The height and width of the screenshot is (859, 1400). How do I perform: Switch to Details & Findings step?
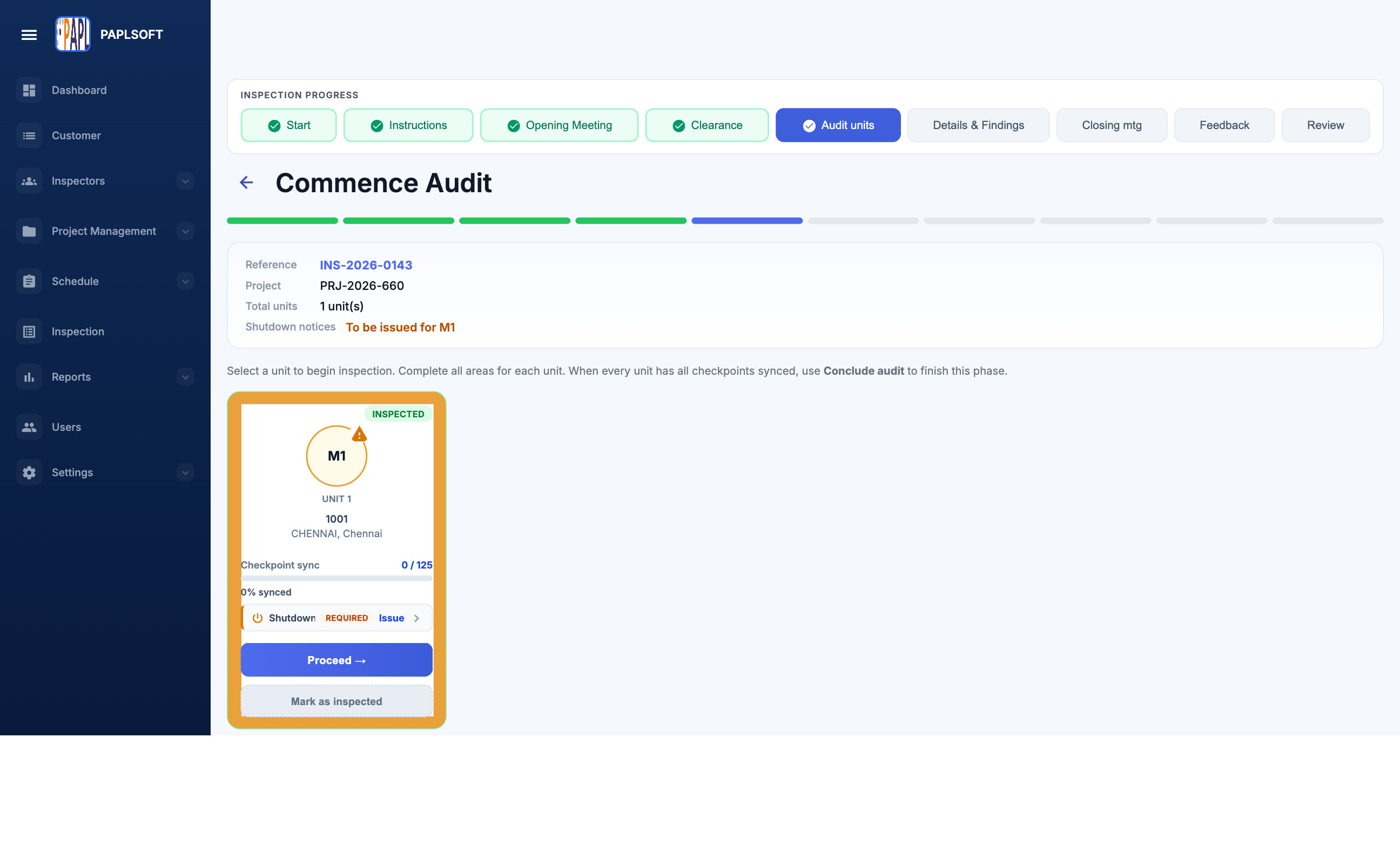(978, 125)
